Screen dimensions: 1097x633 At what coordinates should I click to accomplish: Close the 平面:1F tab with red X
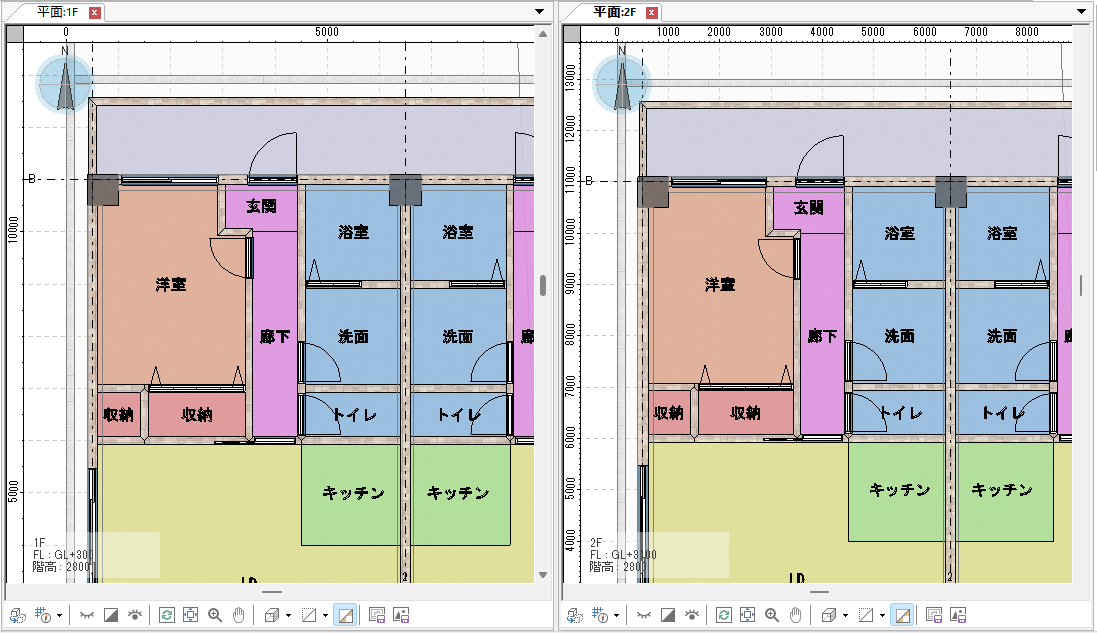pyautogui.click(x=95, y=13)
